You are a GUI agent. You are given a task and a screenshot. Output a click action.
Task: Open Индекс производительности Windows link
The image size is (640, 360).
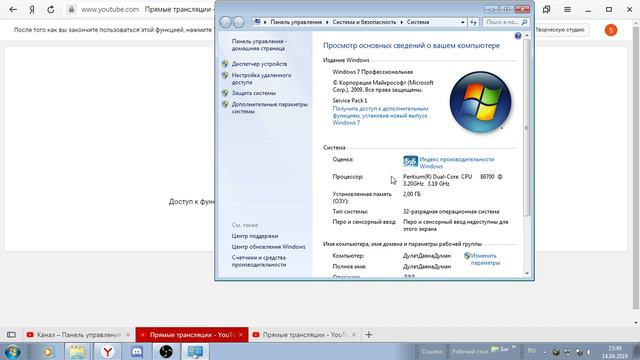(x=456, y=162)
